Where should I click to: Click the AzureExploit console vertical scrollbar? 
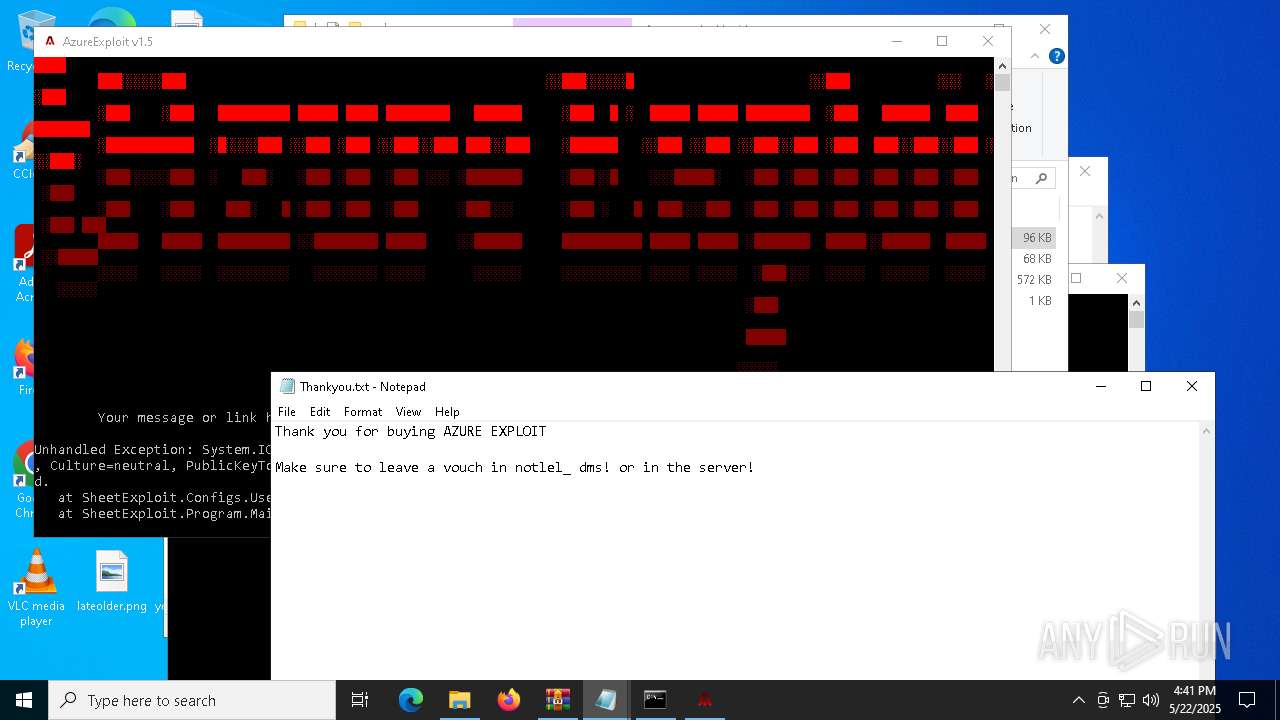(1002, 215)
